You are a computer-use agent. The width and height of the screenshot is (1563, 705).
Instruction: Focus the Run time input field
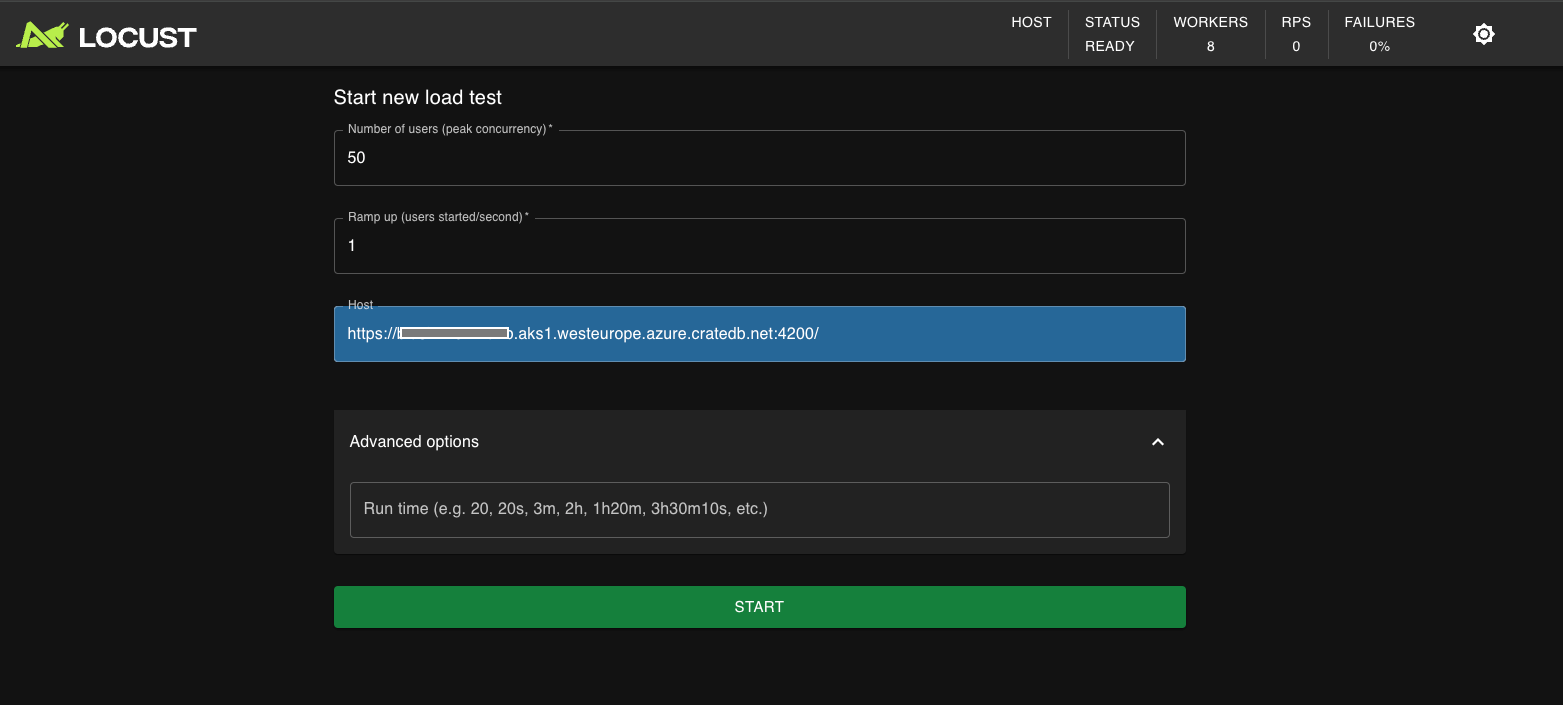click(759, 509)
